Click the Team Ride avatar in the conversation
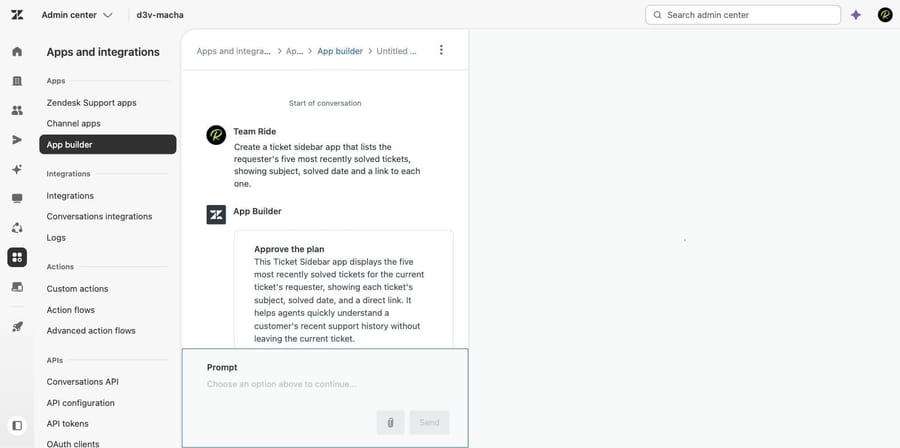Screen dimensions: 900x448 (216, 135)
